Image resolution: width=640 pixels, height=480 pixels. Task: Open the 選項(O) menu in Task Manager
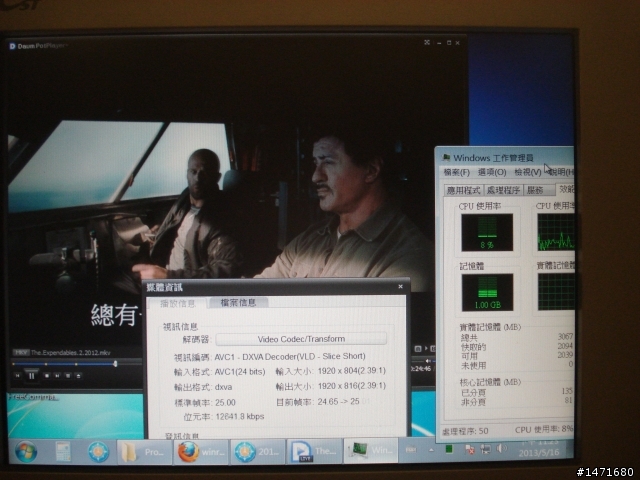pyautogui.click(x=492, y=172)
